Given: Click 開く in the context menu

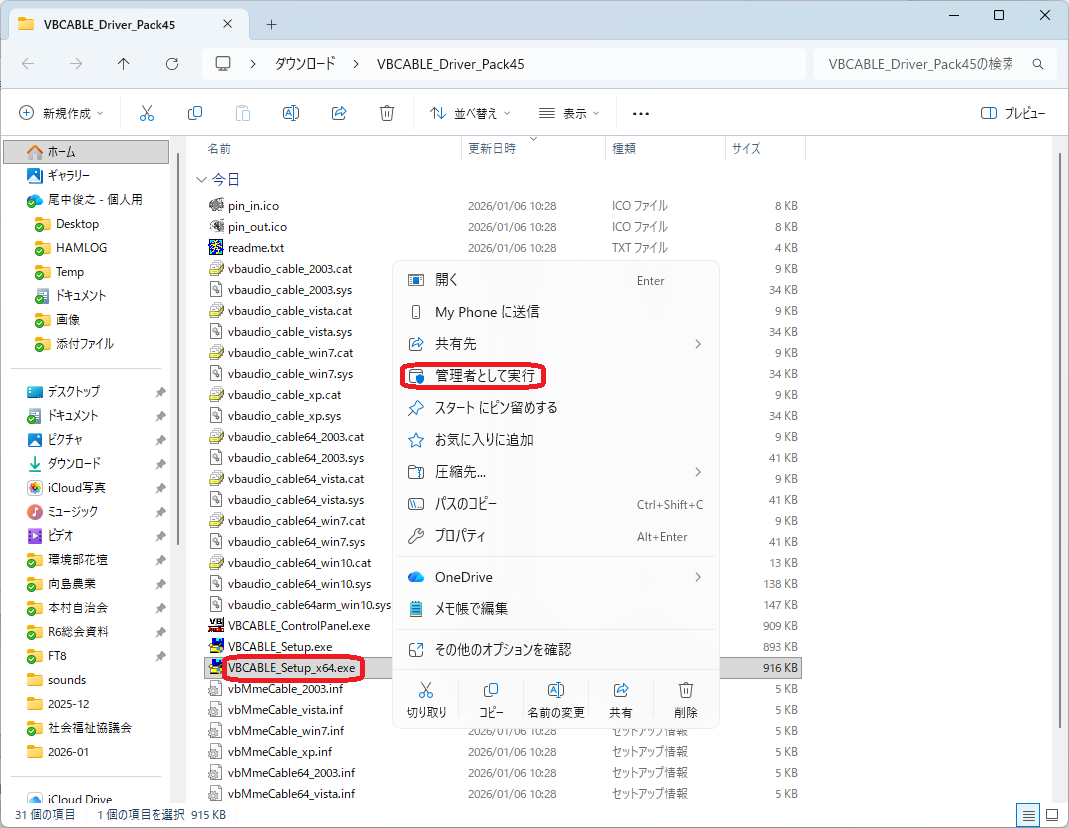Looking at the screenshot, I should tap(556, 280).
